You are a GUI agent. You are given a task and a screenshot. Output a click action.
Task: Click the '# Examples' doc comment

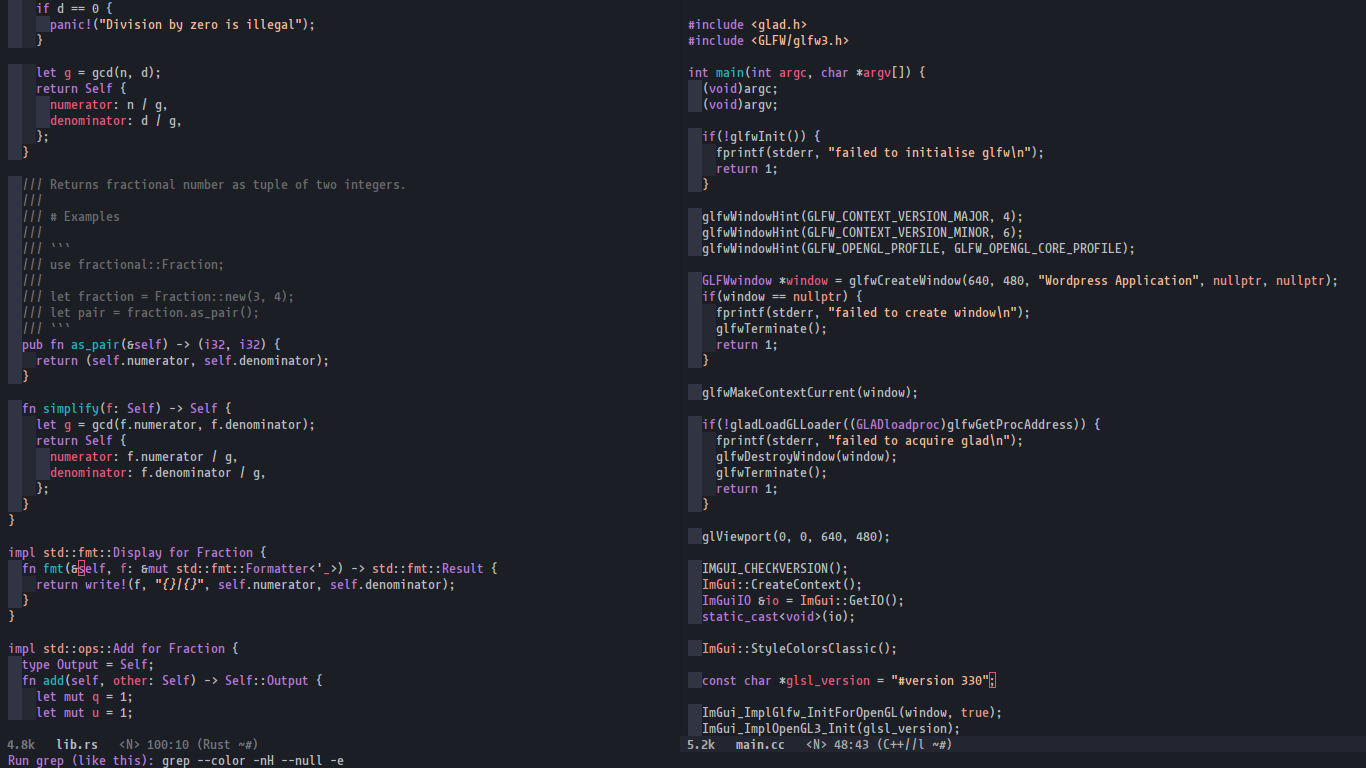coord(70,217)
